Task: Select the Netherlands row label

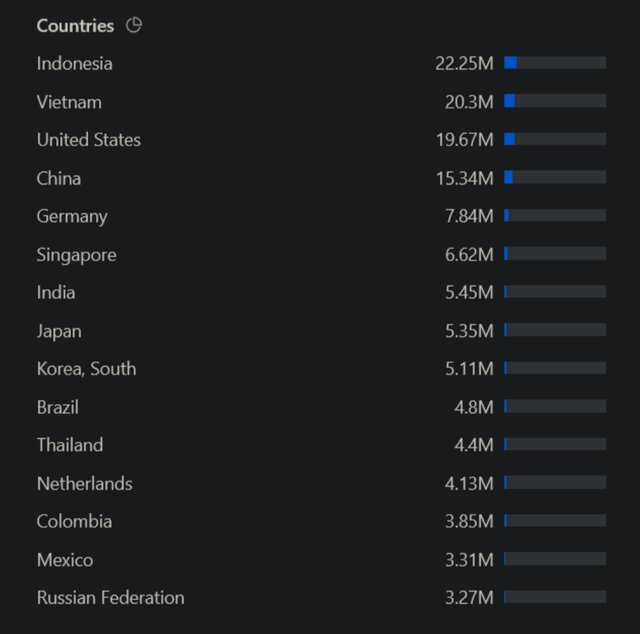Action: click(84, 484)
